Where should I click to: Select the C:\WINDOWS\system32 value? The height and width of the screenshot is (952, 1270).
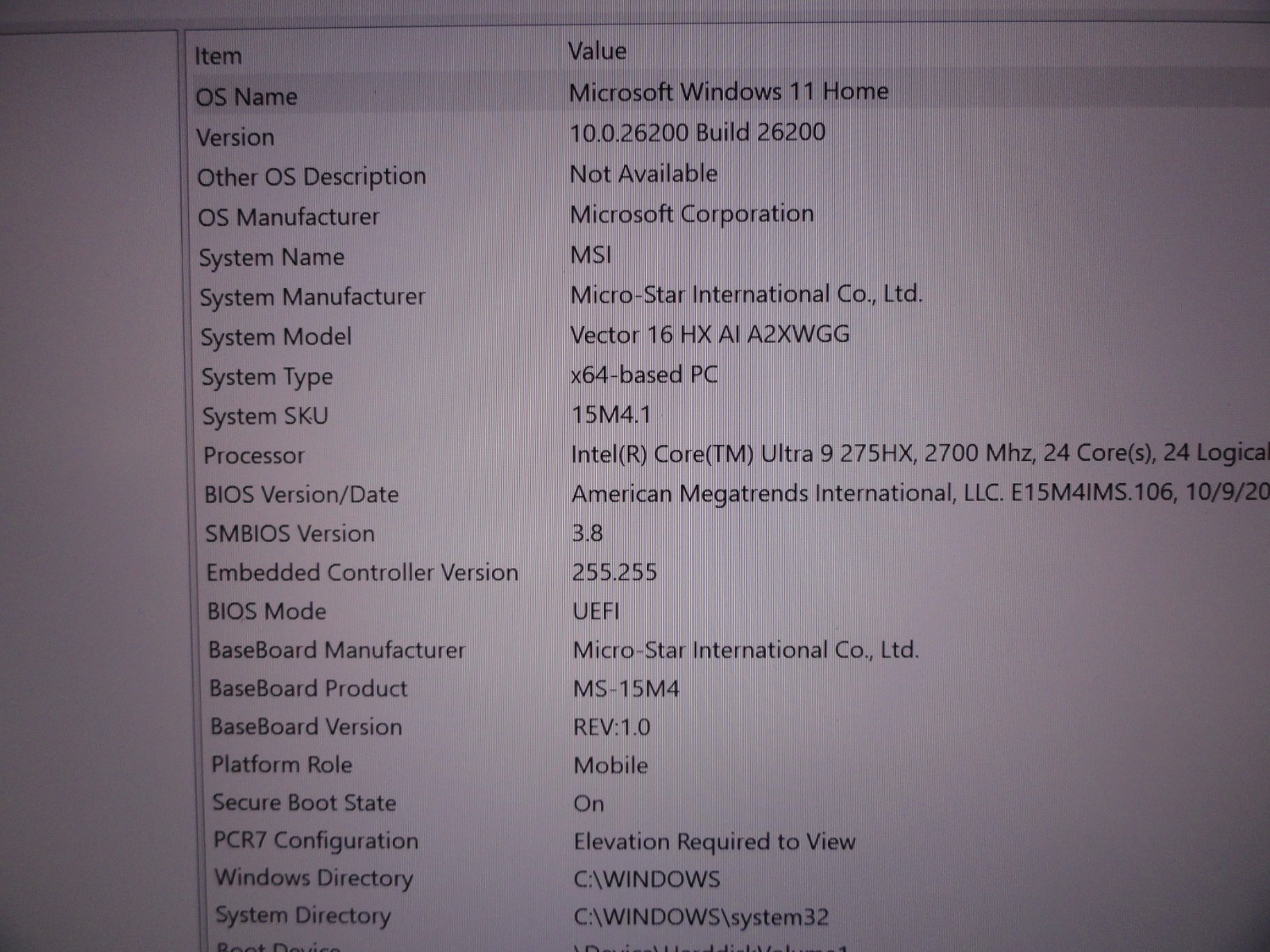702,917
